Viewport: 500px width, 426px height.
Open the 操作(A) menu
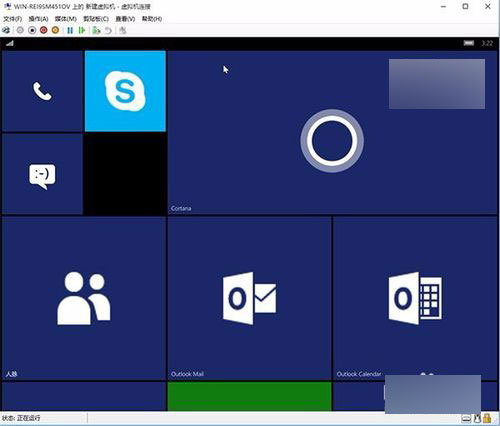38,19
